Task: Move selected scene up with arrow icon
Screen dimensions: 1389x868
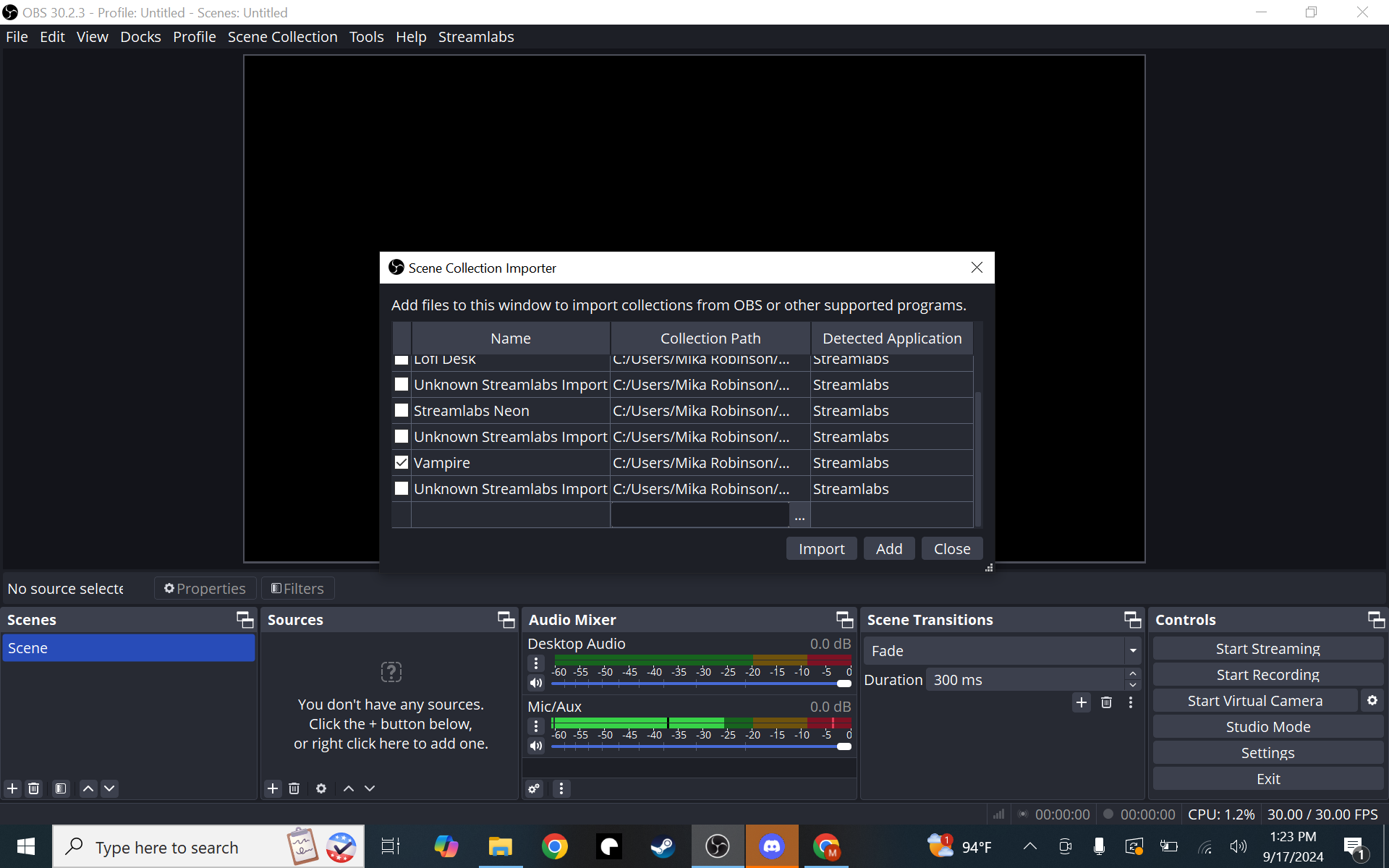Action: [88, 788]
